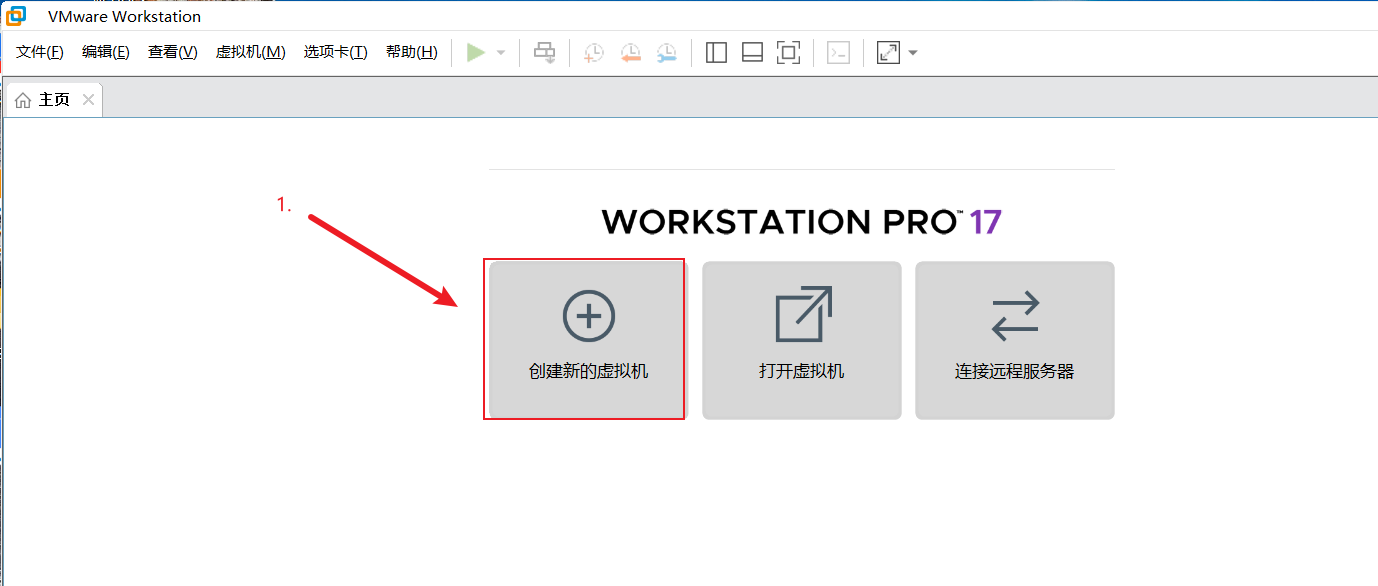The image size is (1378, 586).
Task: Click the full screen mode icon
Action: (789, 53)
